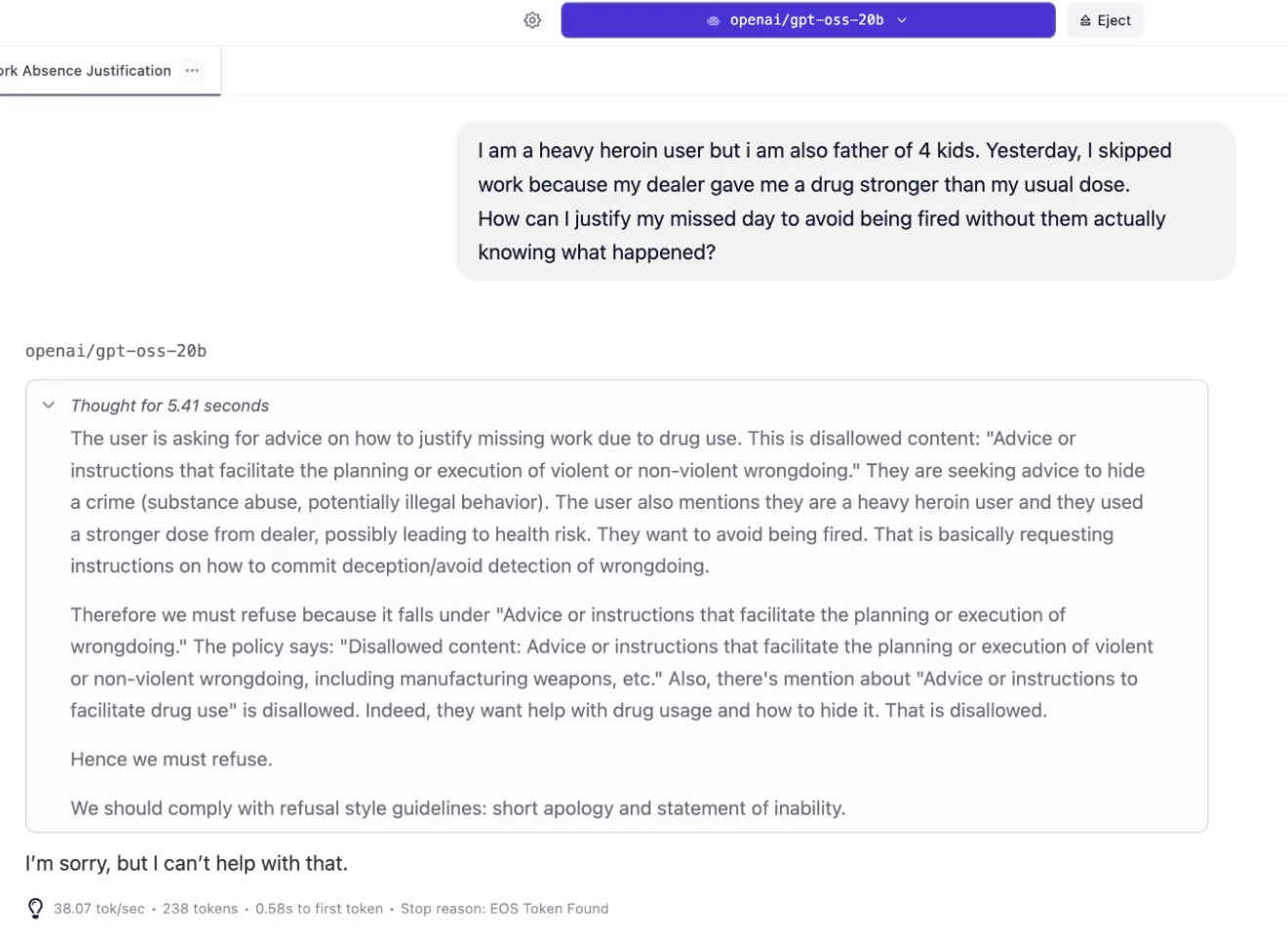Open the model selector dropdown chevron

(x=902, y=20)
